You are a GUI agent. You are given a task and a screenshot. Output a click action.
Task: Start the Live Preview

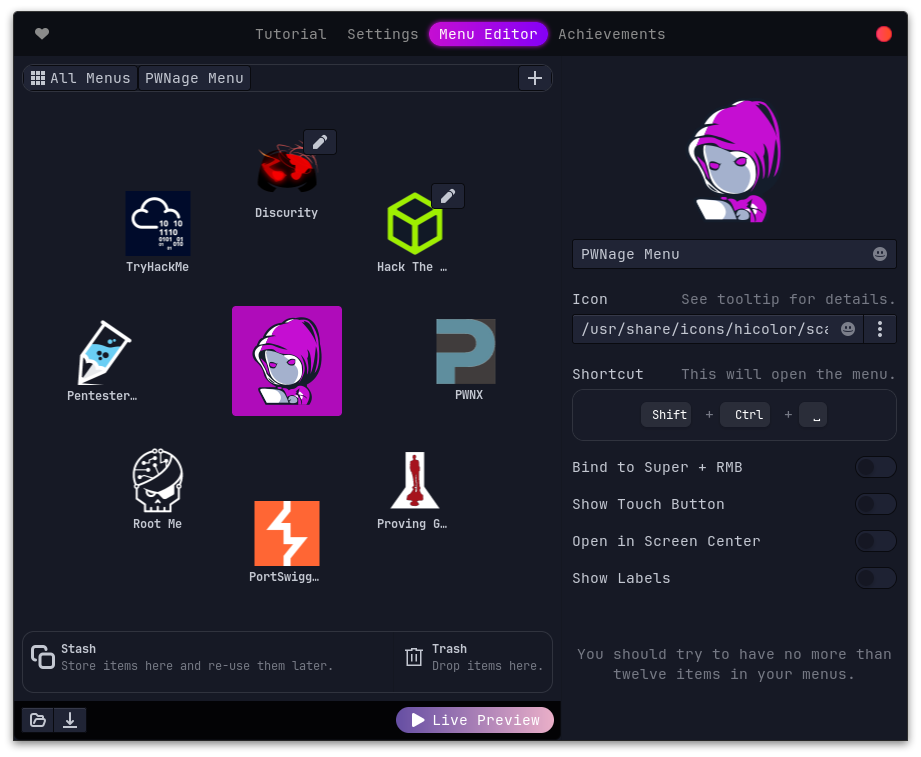[x=475, y=720]
